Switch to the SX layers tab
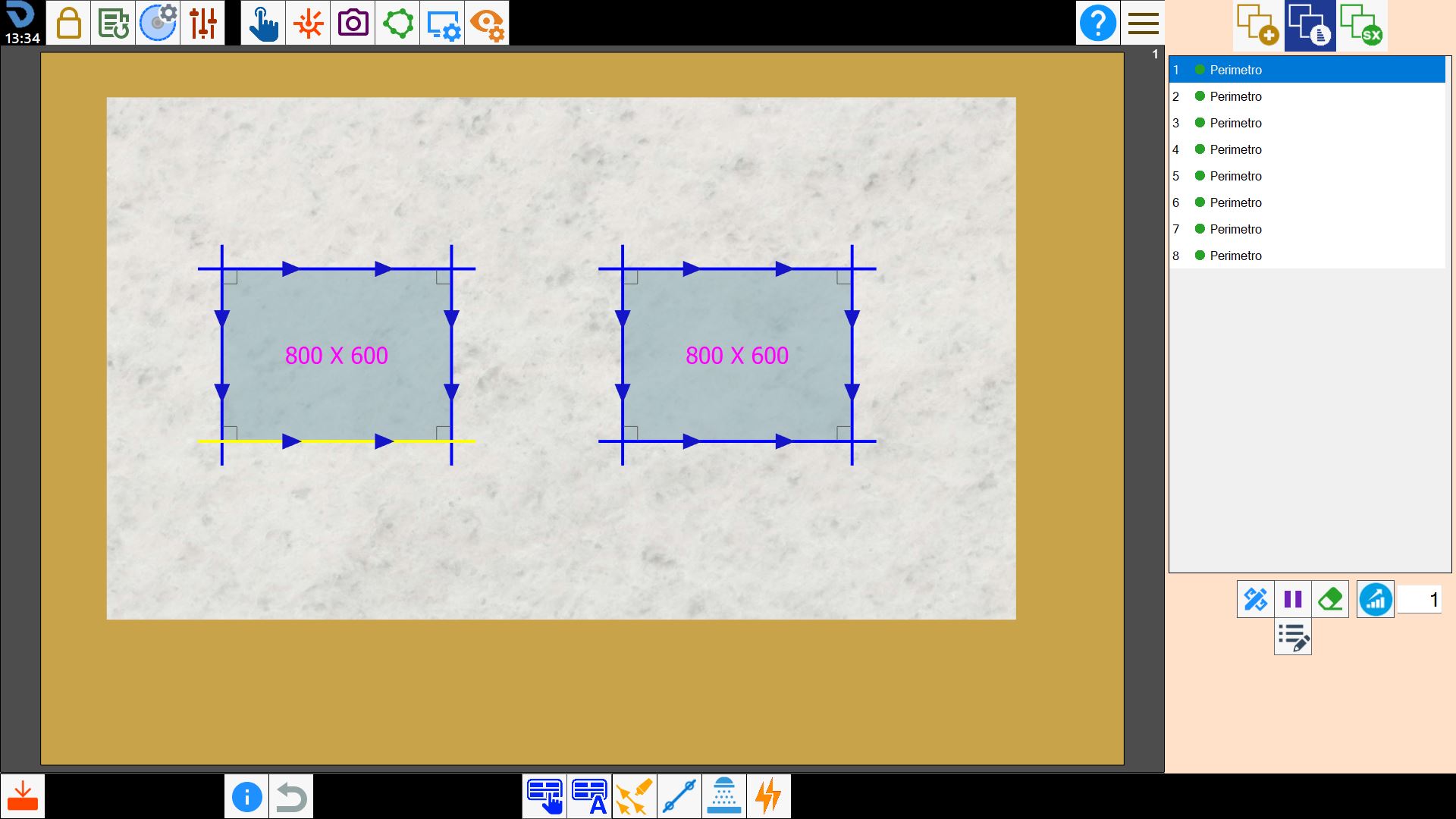Image resolution: width=1456 pixels, height=819 pixels. tap(1362, 25)
